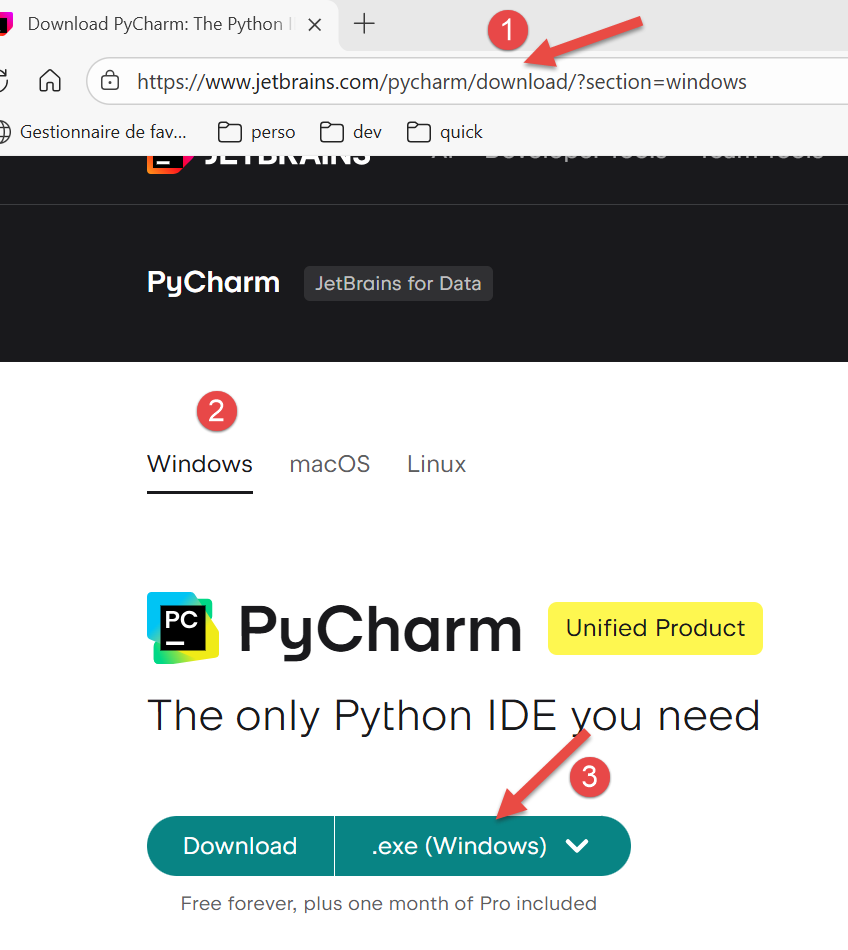Viewport: 848px width, 950px height.
Task: Click the PyCharm title in dark header
Action: tap(213, 283)
